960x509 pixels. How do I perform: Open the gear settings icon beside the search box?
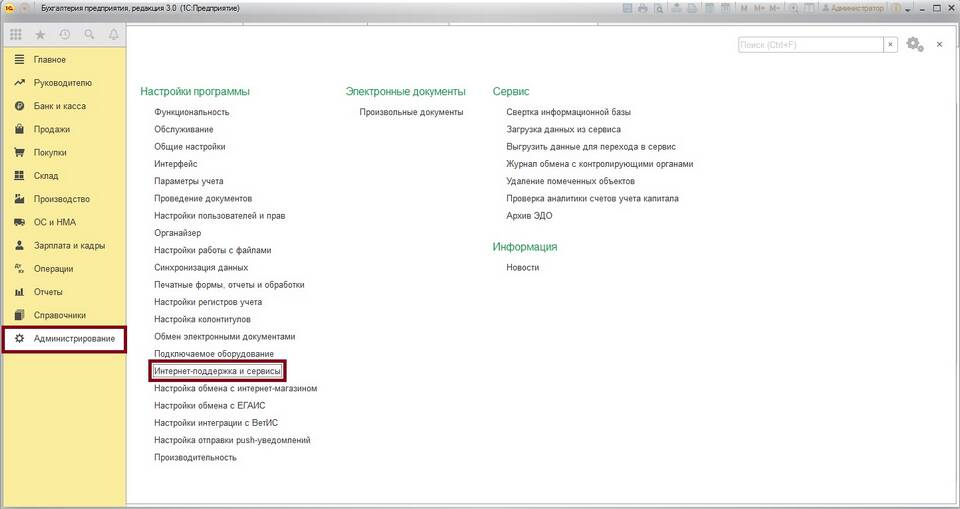(x=913, y=44)
